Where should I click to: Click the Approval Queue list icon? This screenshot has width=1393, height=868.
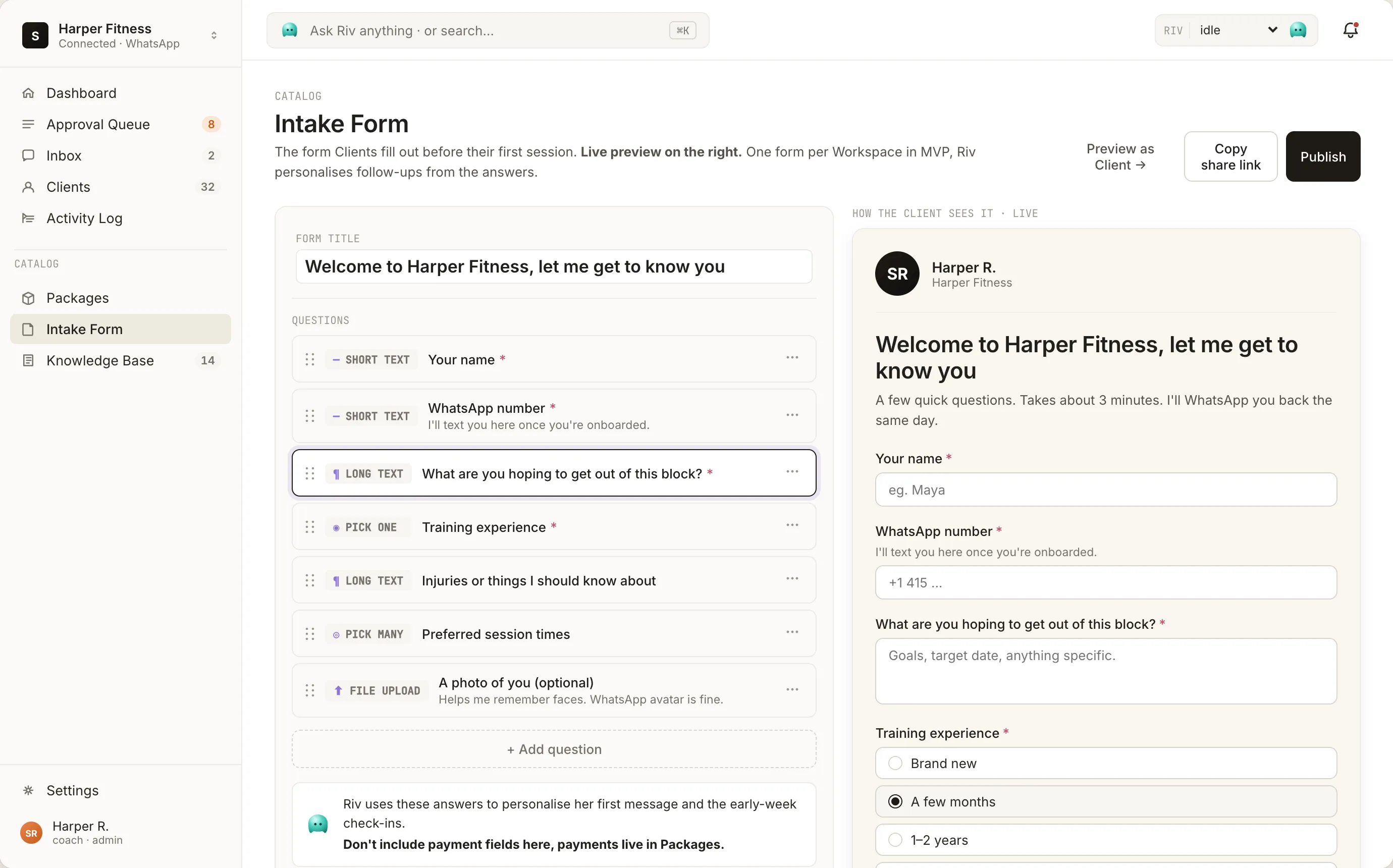point(28,125)
